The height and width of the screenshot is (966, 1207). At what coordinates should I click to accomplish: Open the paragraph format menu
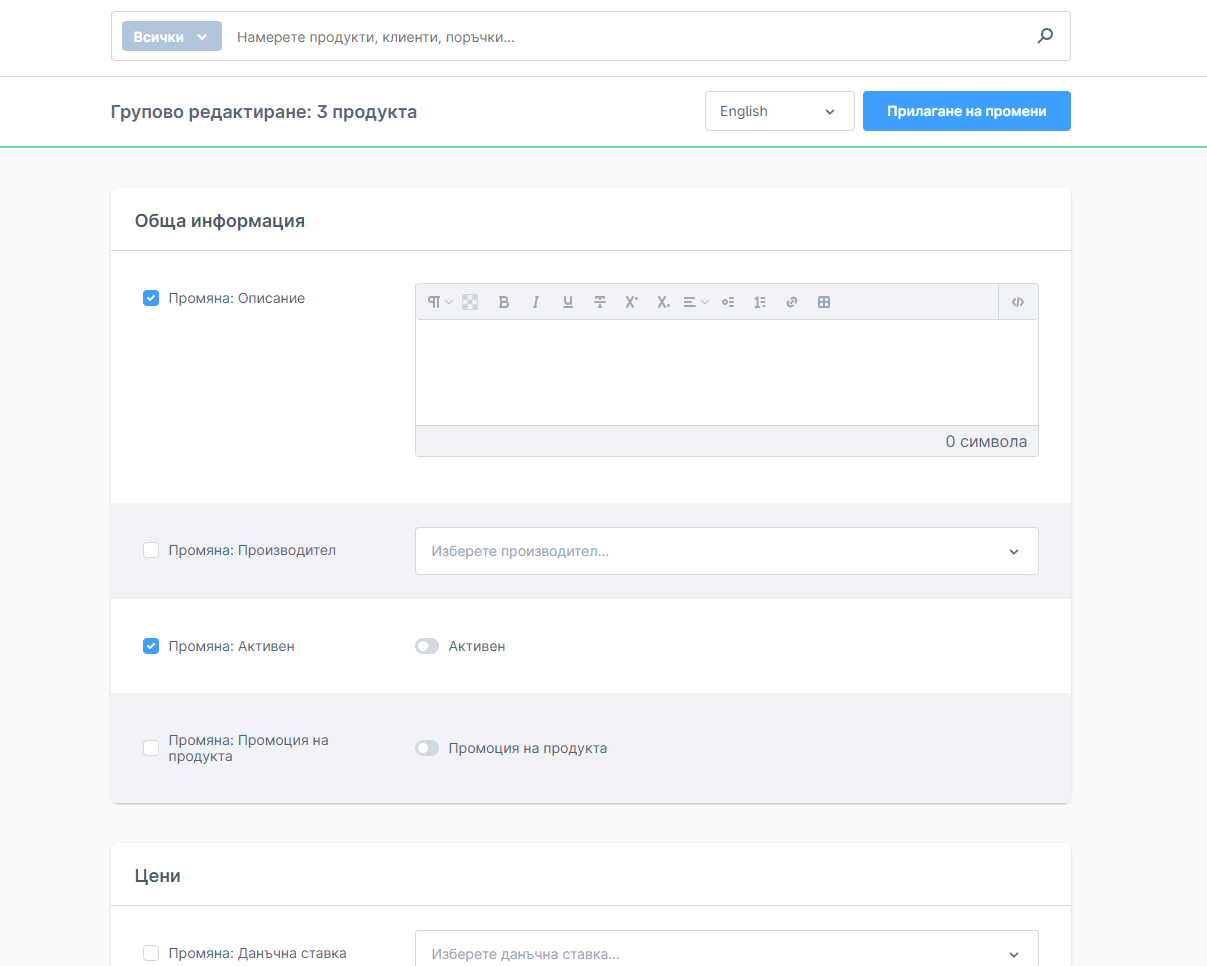tap(439, 302)
